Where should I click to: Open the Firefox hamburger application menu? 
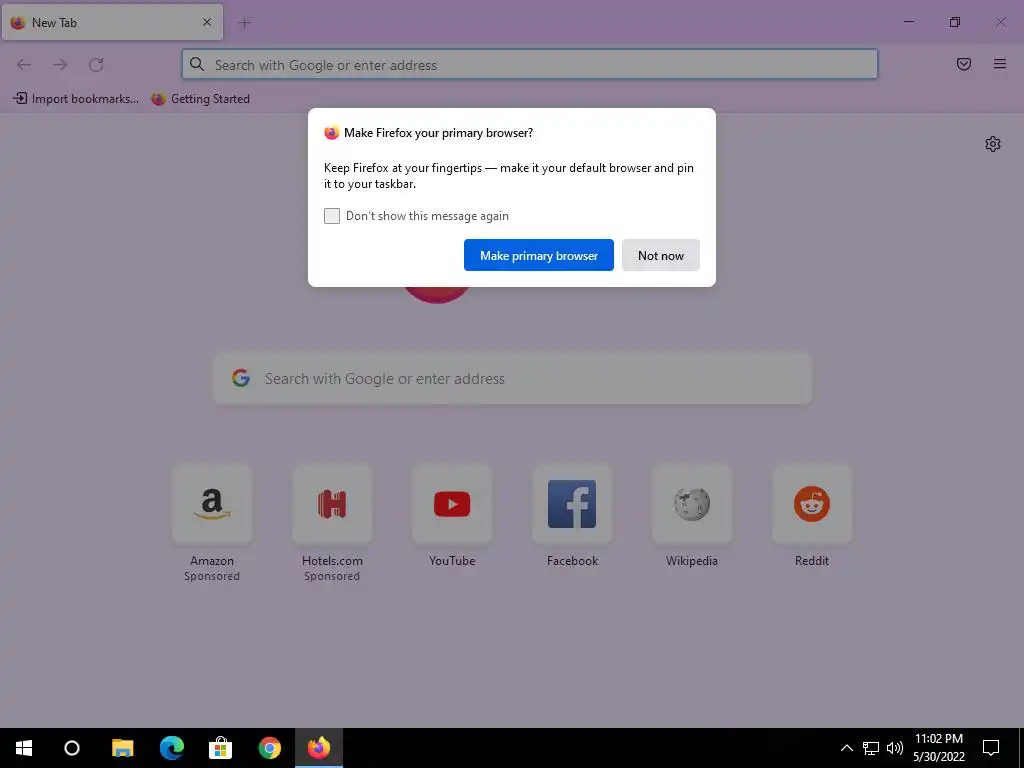999,64
